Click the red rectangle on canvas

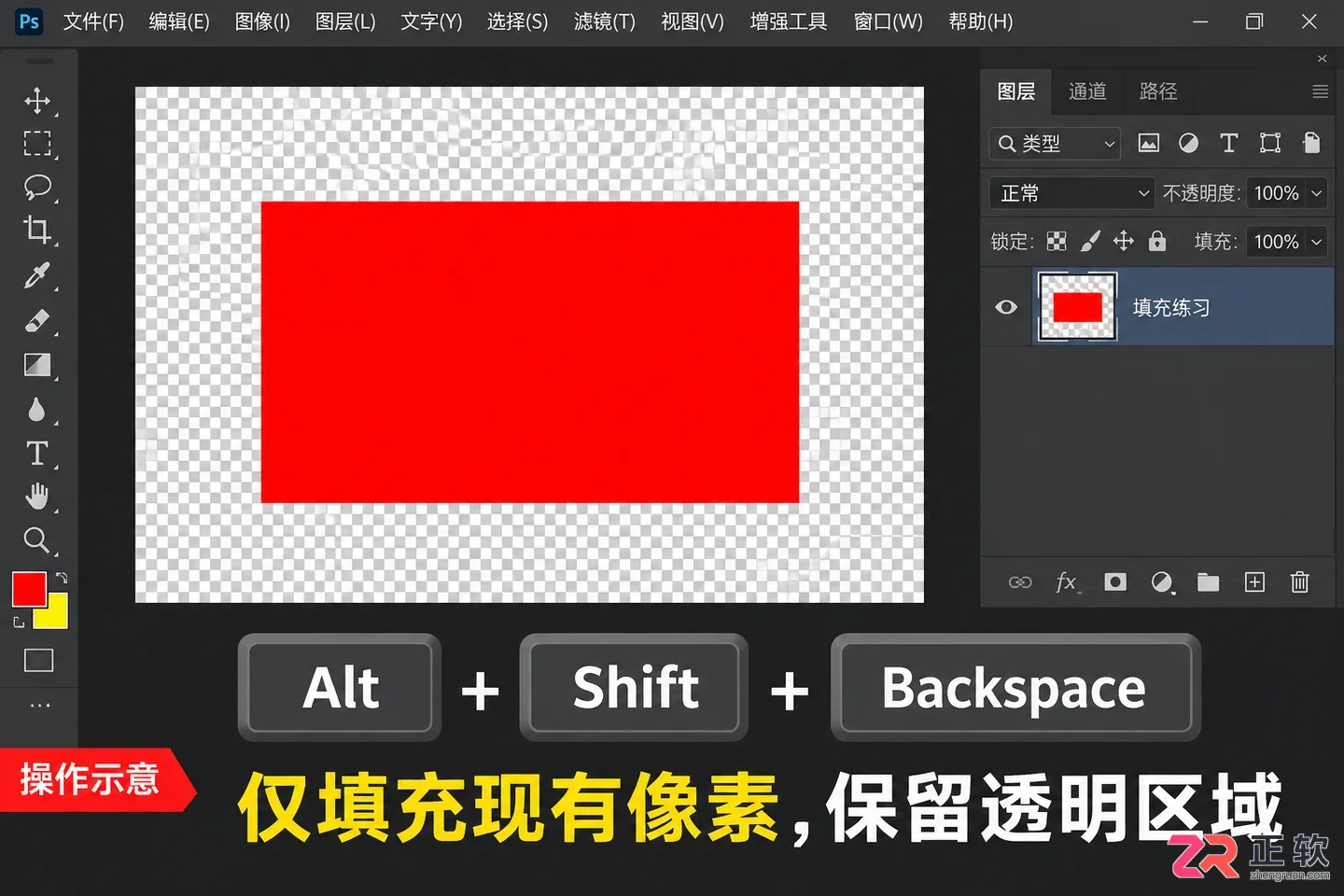pos(530,352)
